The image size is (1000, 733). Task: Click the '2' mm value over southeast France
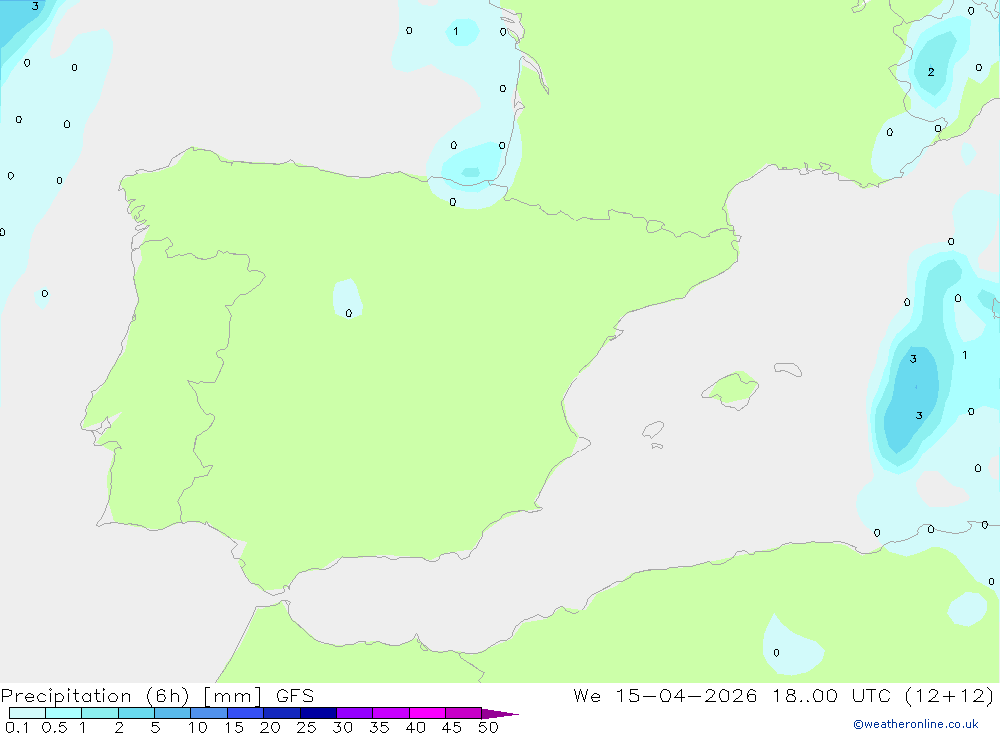pyautogui.click(x=931, y=72)
